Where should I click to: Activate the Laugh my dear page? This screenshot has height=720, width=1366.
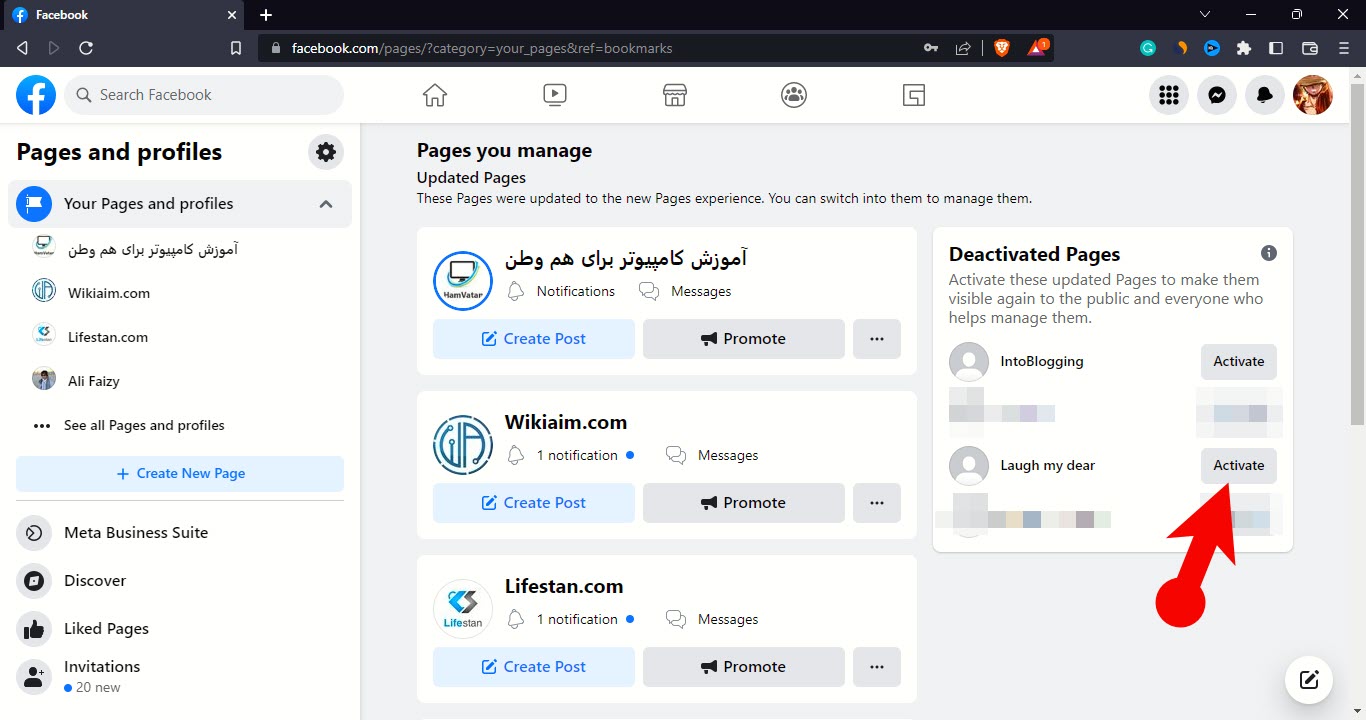tap(1238, 465)
